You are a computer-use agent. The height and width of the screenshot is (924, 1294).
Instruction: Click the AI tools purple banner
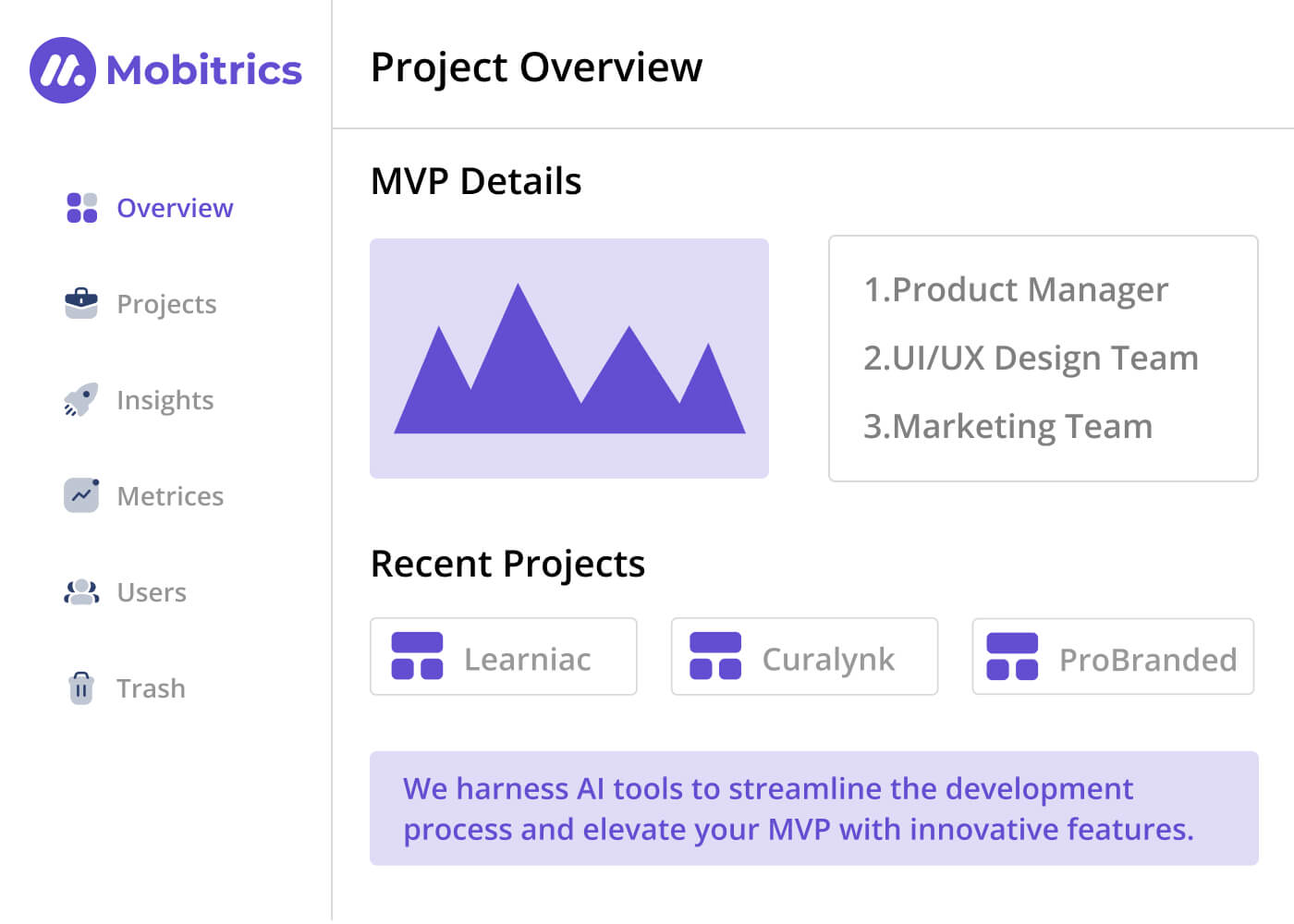813,808
